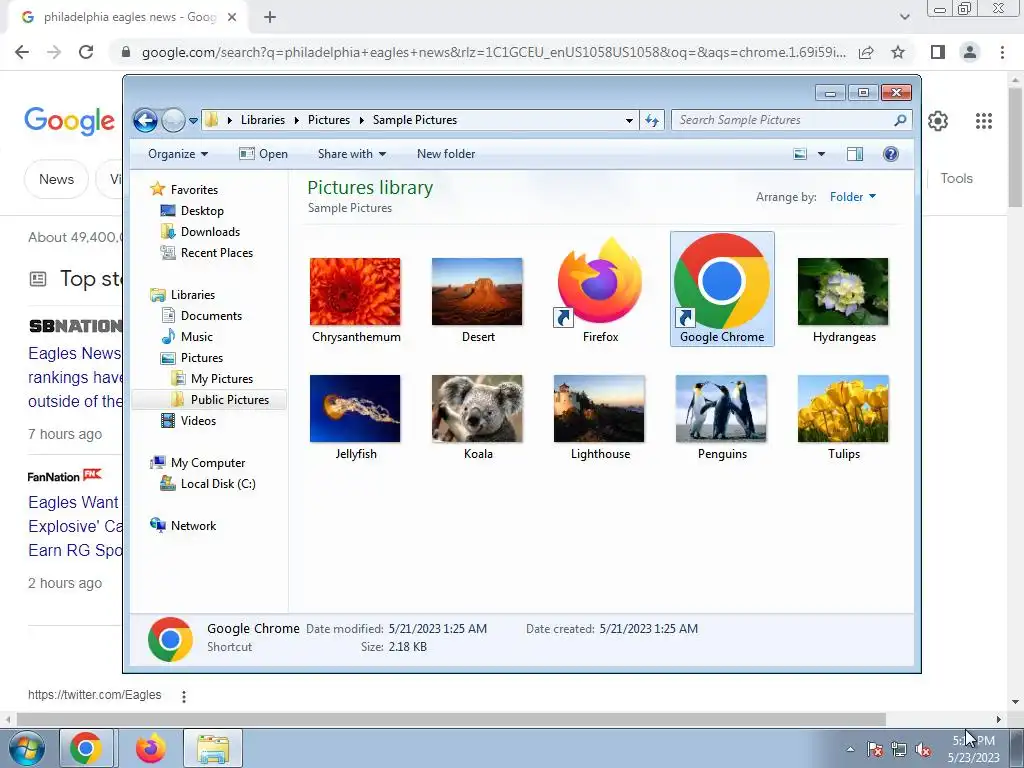Image resolution: width=1024 pixels, height=768 pixels.
Task: Click the muted volume tray icon
Action: coord(923,750)
